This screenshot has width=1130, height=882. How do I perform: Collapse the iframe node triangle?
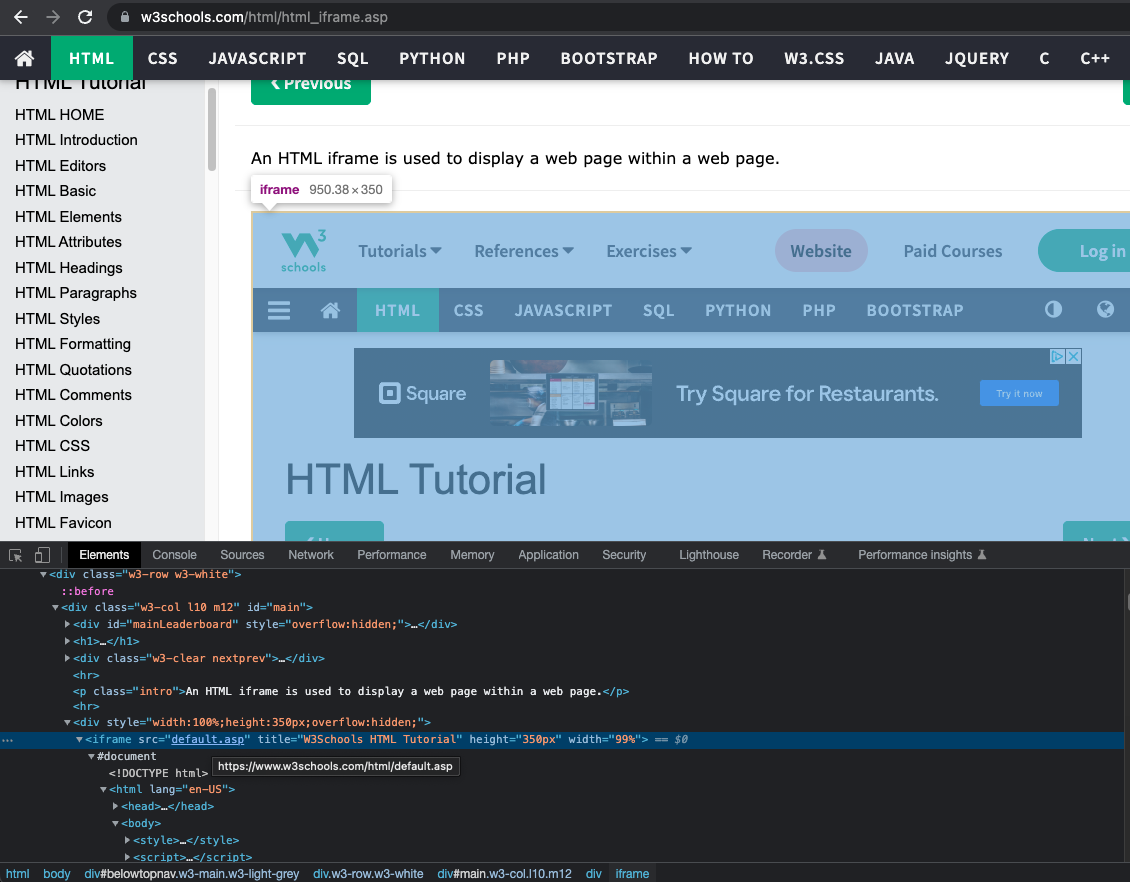79,739
